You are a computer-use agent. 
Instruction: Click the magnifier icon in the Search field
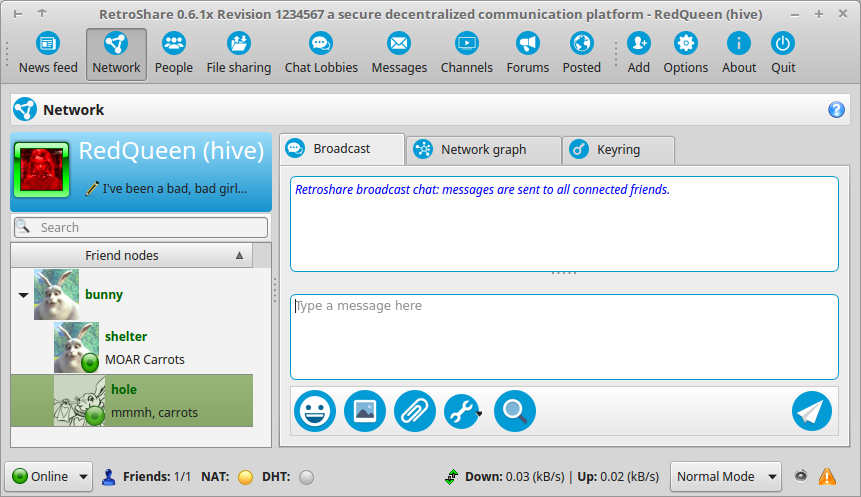(x=23, y=226)
